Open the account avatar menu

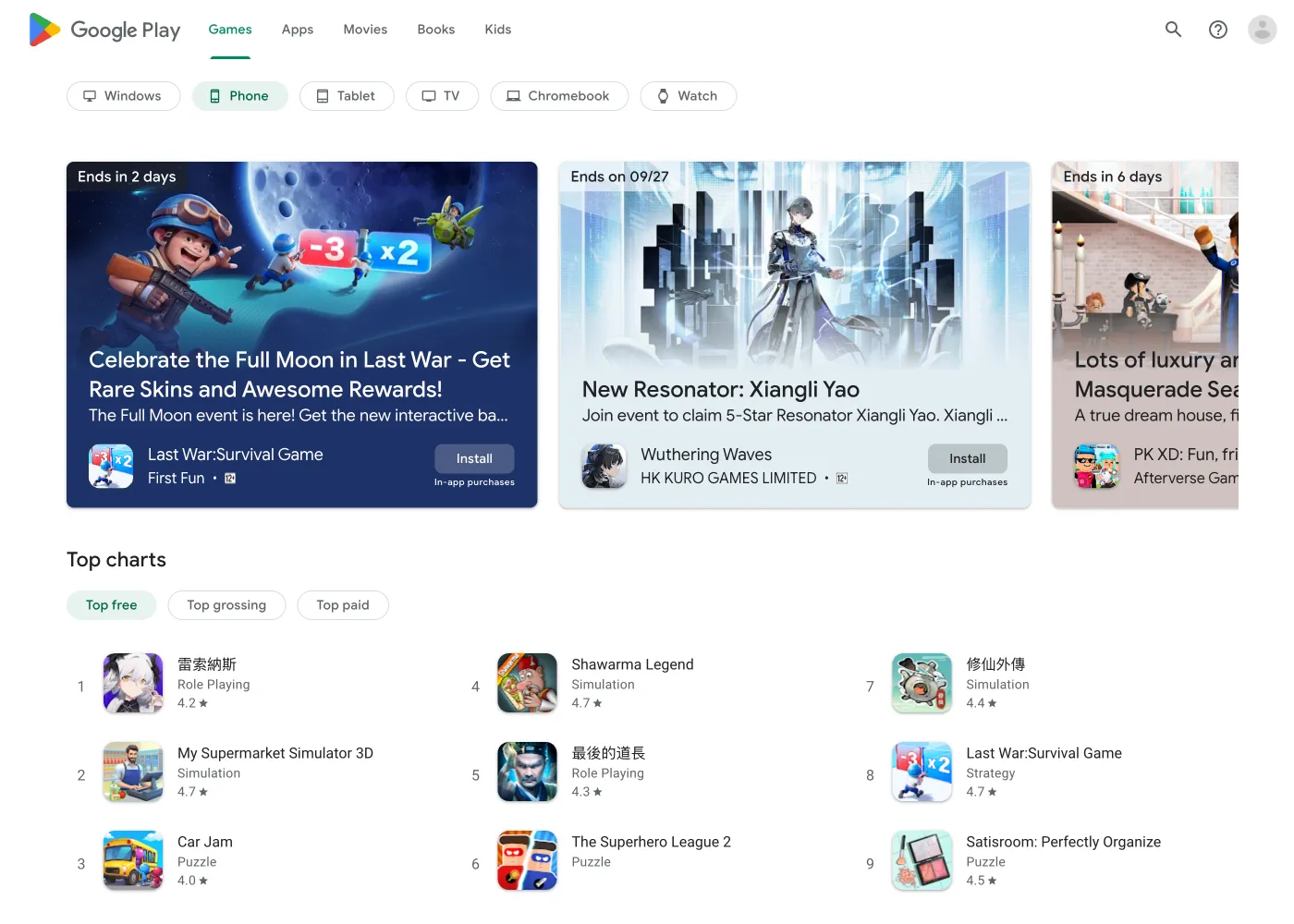click(1262, 30)
